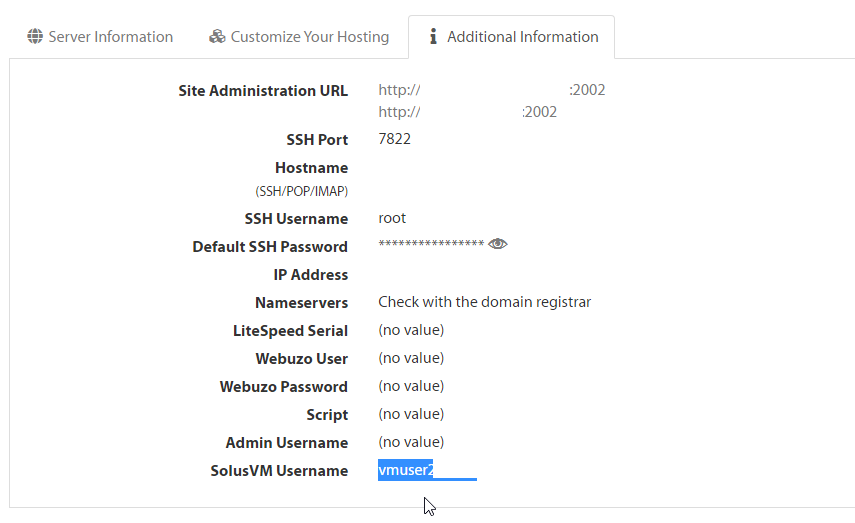The width and height of the screenshot is (855, 523).
Task: Click 'Check with the domain registrar' text
Action: (485, 302)
